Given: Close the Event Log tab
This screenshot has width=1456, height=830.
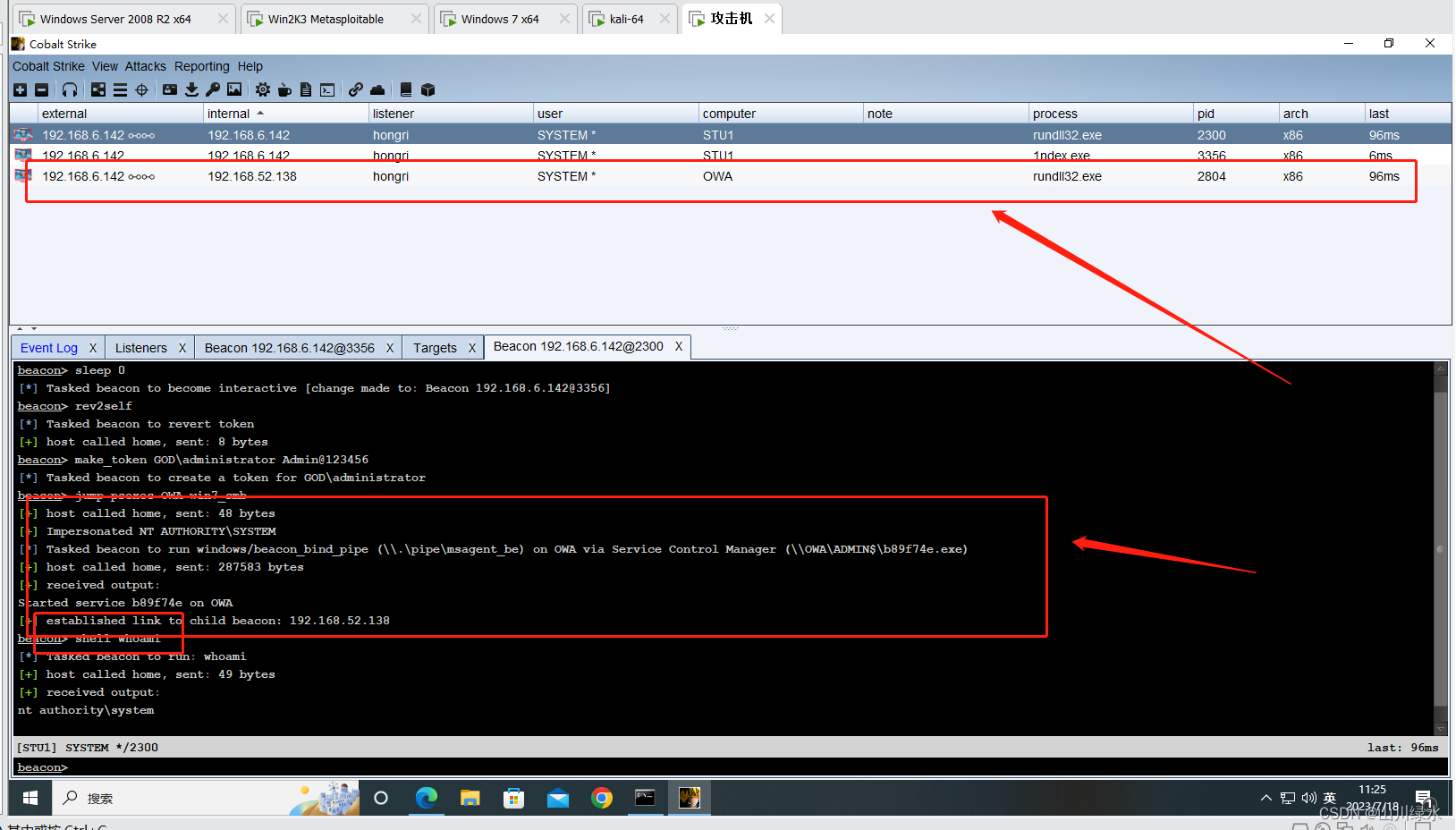Looking at the screenshot, I should tap(92, 348).
